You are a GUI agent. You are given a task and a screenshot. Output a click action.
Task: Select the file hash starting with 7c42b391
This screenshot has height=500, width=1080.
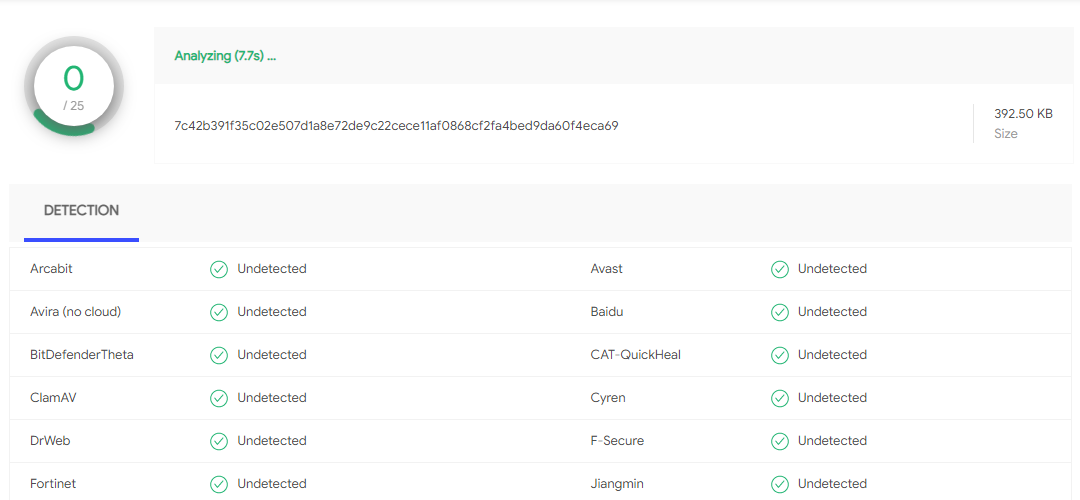[396, 125]
